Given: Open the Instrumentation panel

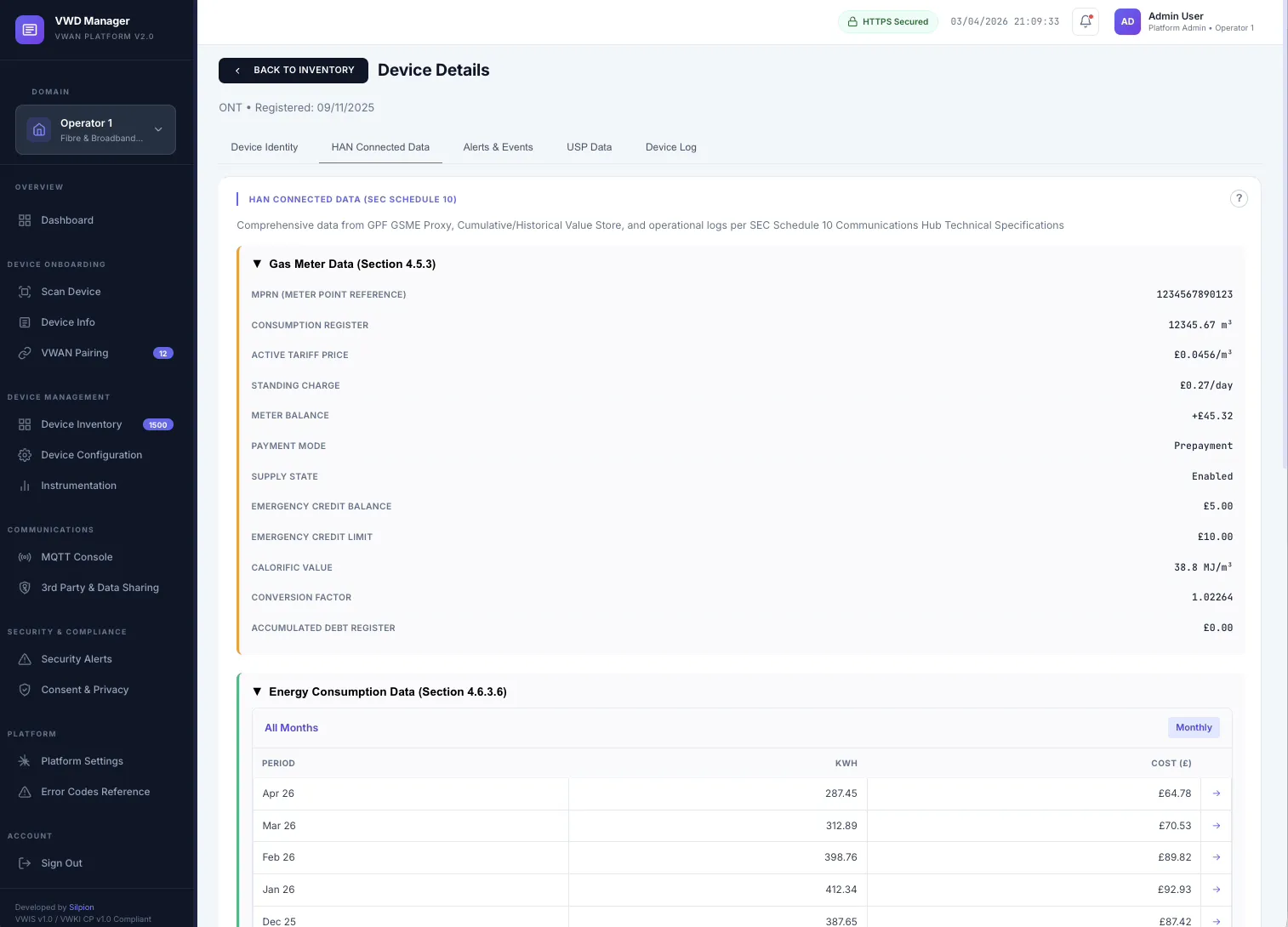Looking at the screenshot, I should [x=79, y=485].
